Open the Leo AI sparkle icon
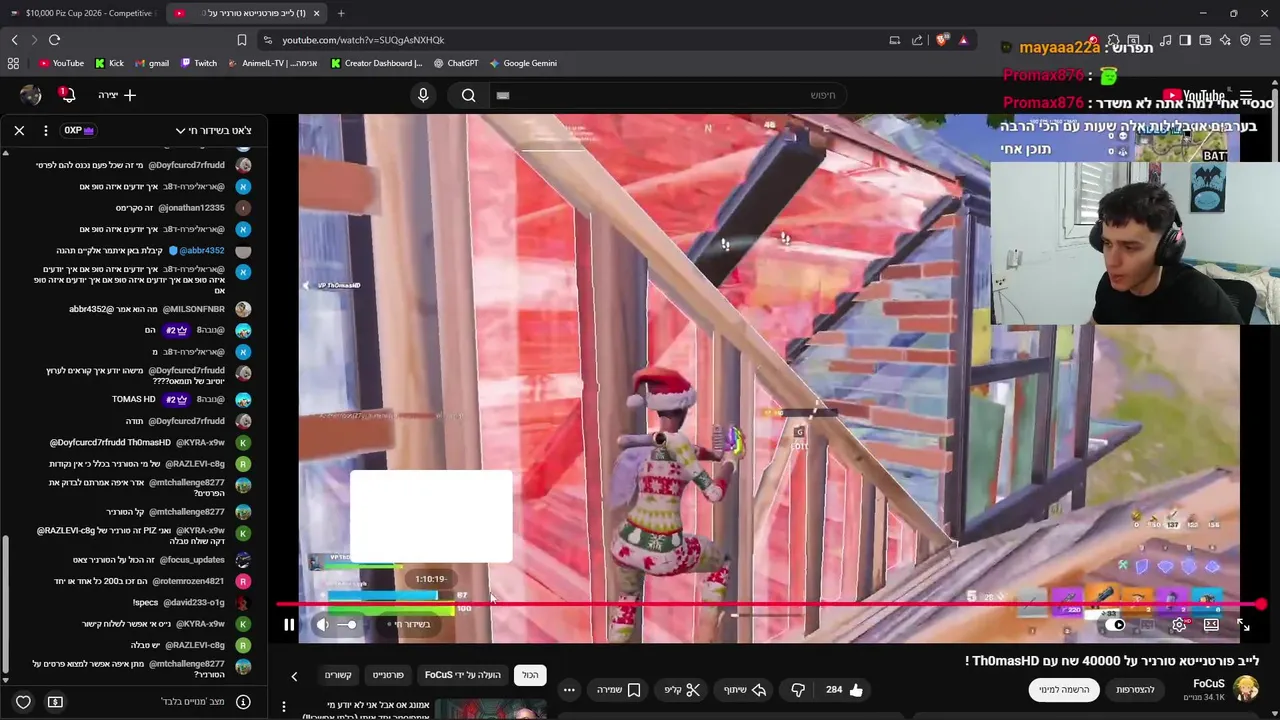The width and height of the screenshot is (1280, 720). click(x=1225, y=40)
